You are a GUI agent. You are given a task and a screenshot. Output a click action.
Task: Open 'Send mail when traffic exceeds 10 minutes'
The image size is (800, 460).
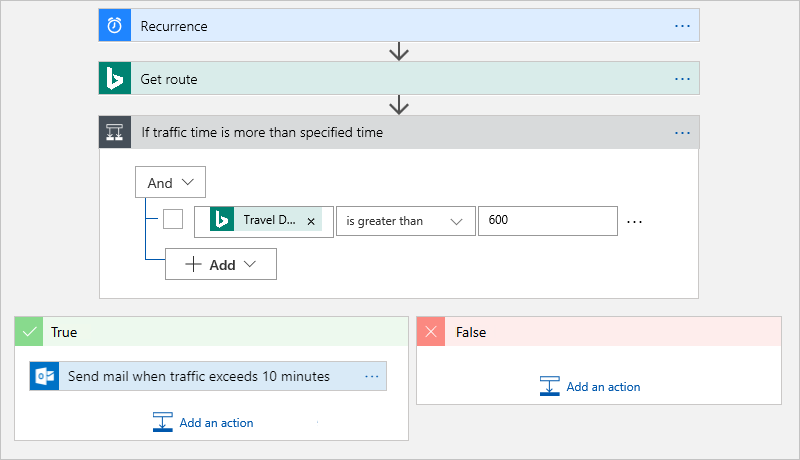pos(208,376)
